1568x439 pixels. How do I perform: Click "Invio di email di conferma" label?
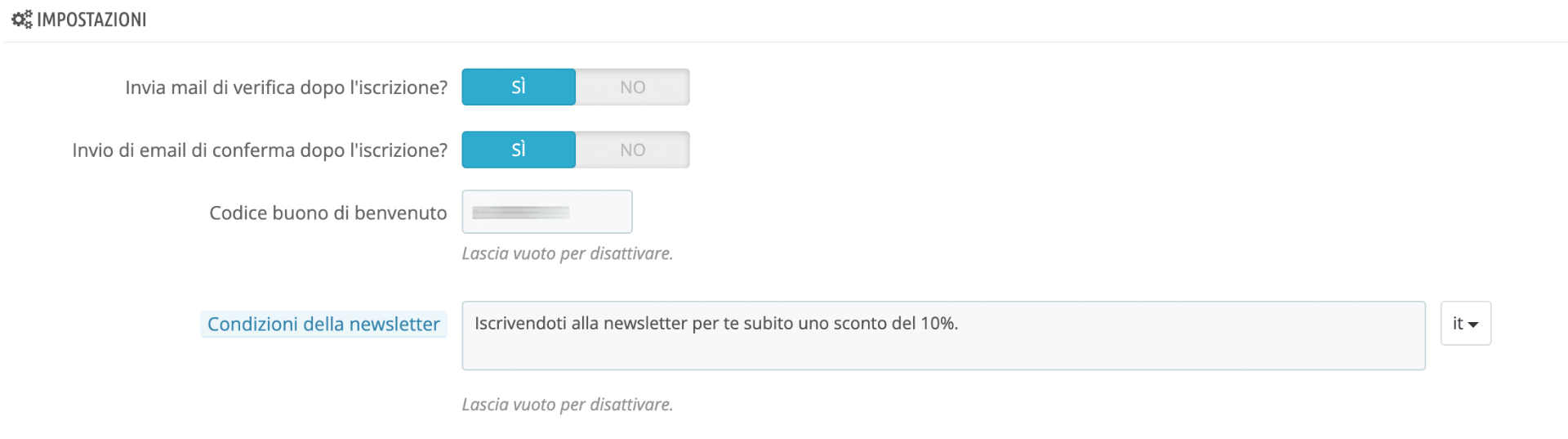260,150
